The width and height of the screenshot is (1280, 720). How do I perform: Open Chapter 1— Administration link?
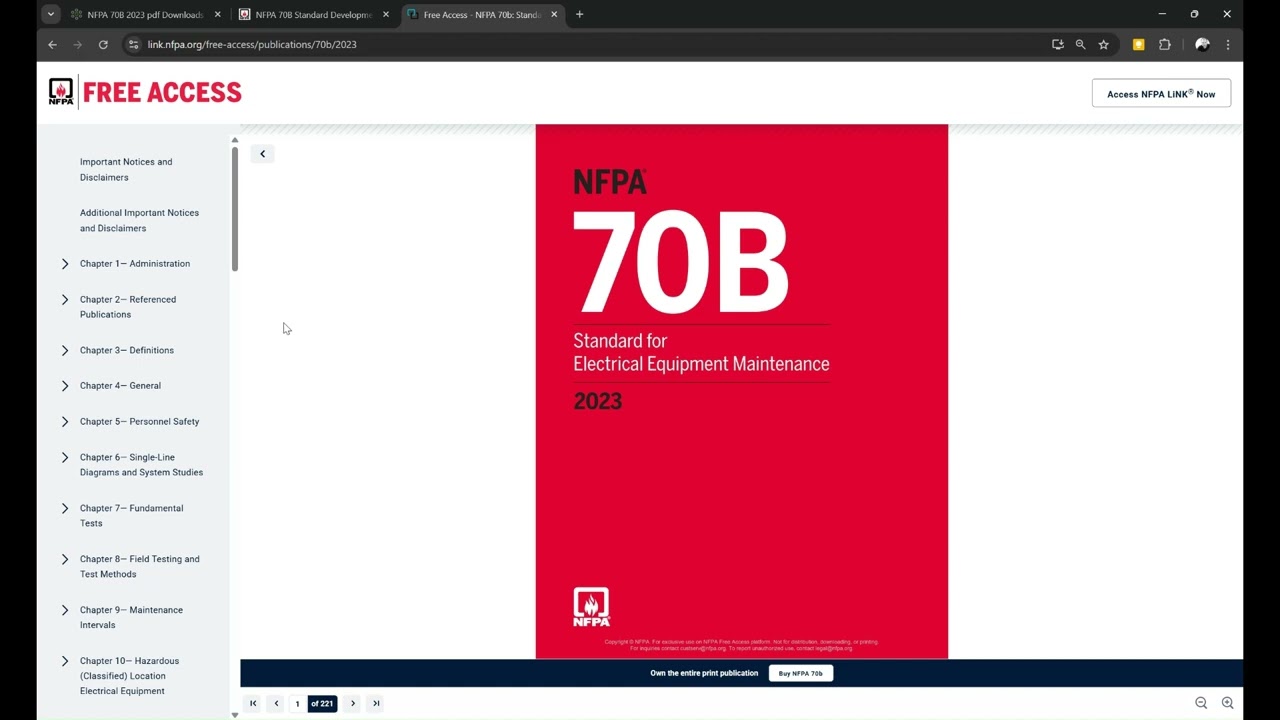click(135, 264)
